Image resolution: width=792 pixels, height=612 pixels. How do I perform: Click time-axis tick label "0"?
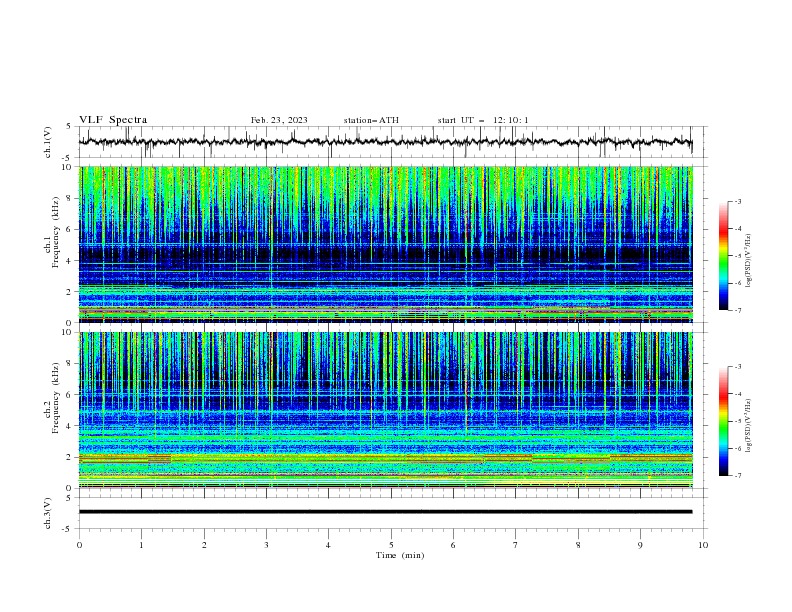(x=79, y=545)
